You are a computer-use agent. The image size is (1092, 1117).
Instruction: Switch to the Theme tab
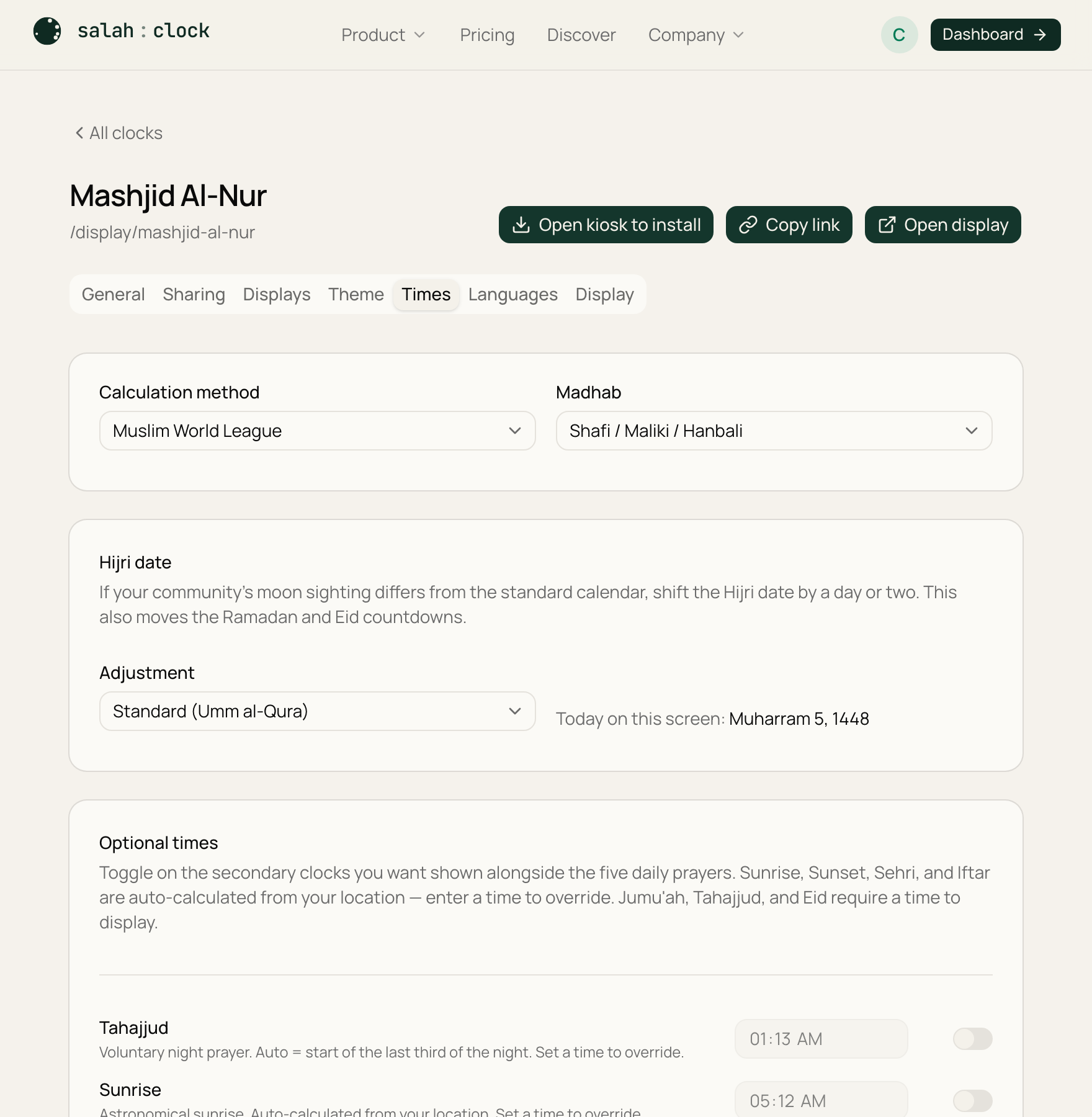356,294
